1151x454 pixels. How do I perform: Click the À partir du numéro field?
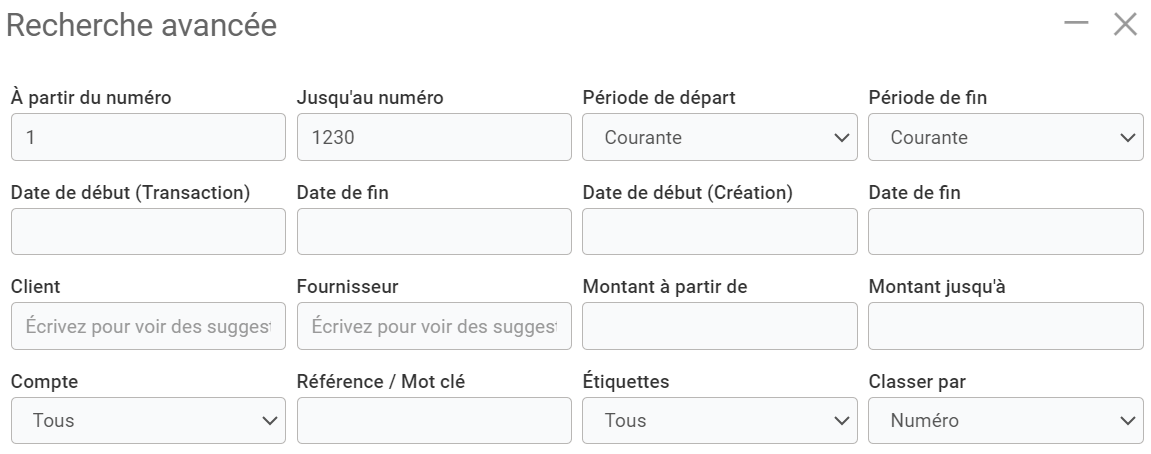pos(148,137)
